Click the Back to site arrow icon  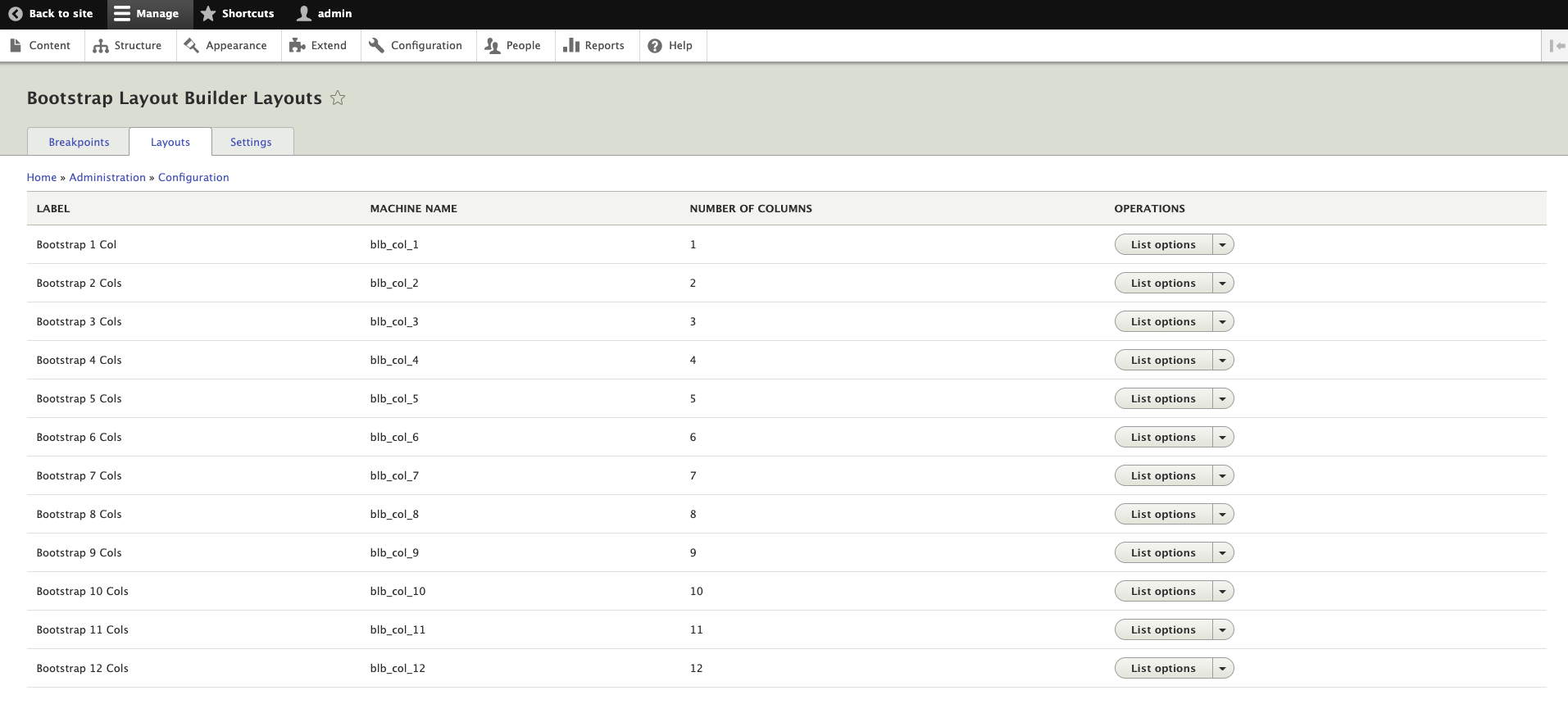click(x=16, y=14)
